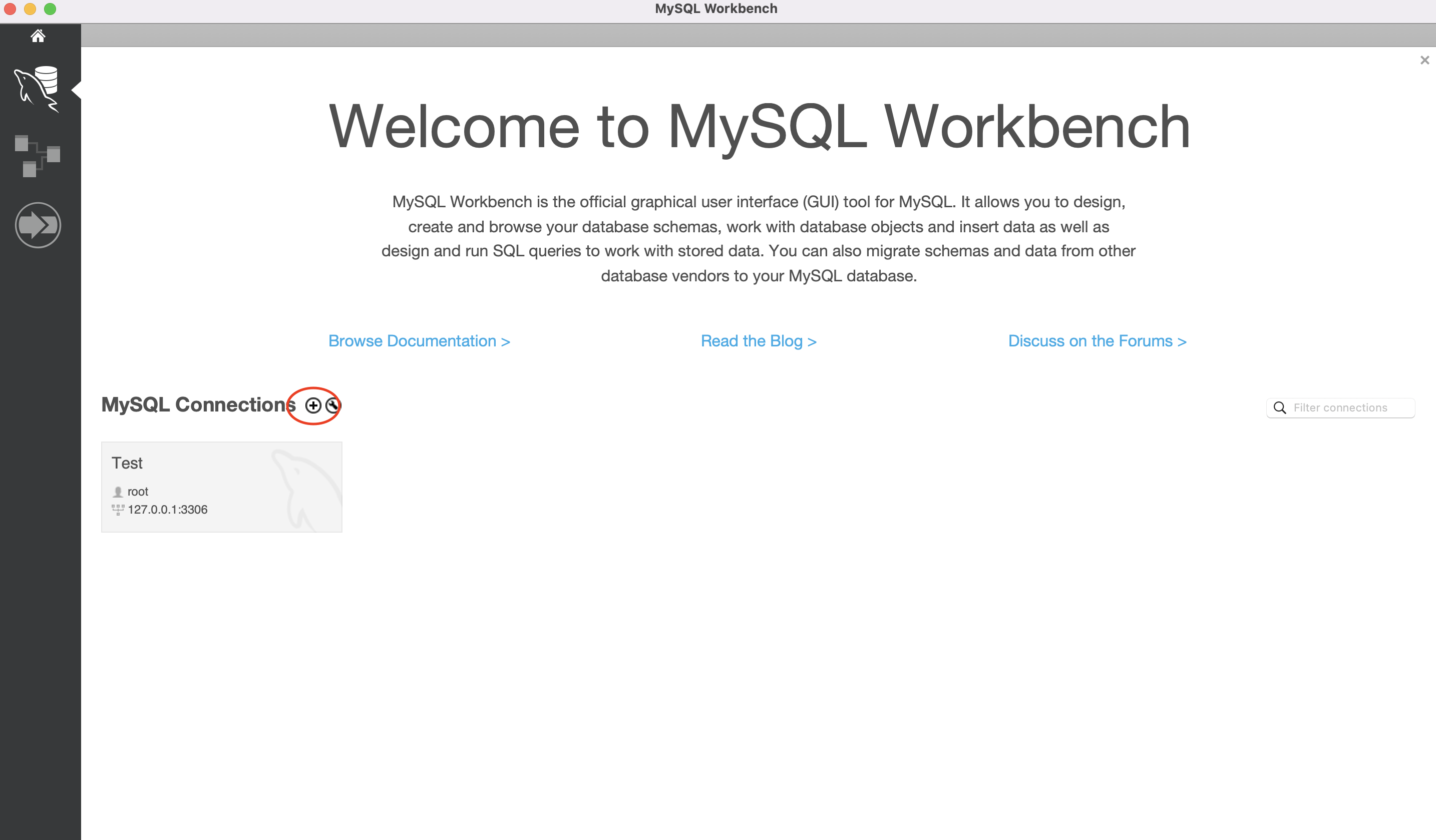Select the dolphin MySQL connections sidebar icon

pyautogui.click(x=38, y=89)
